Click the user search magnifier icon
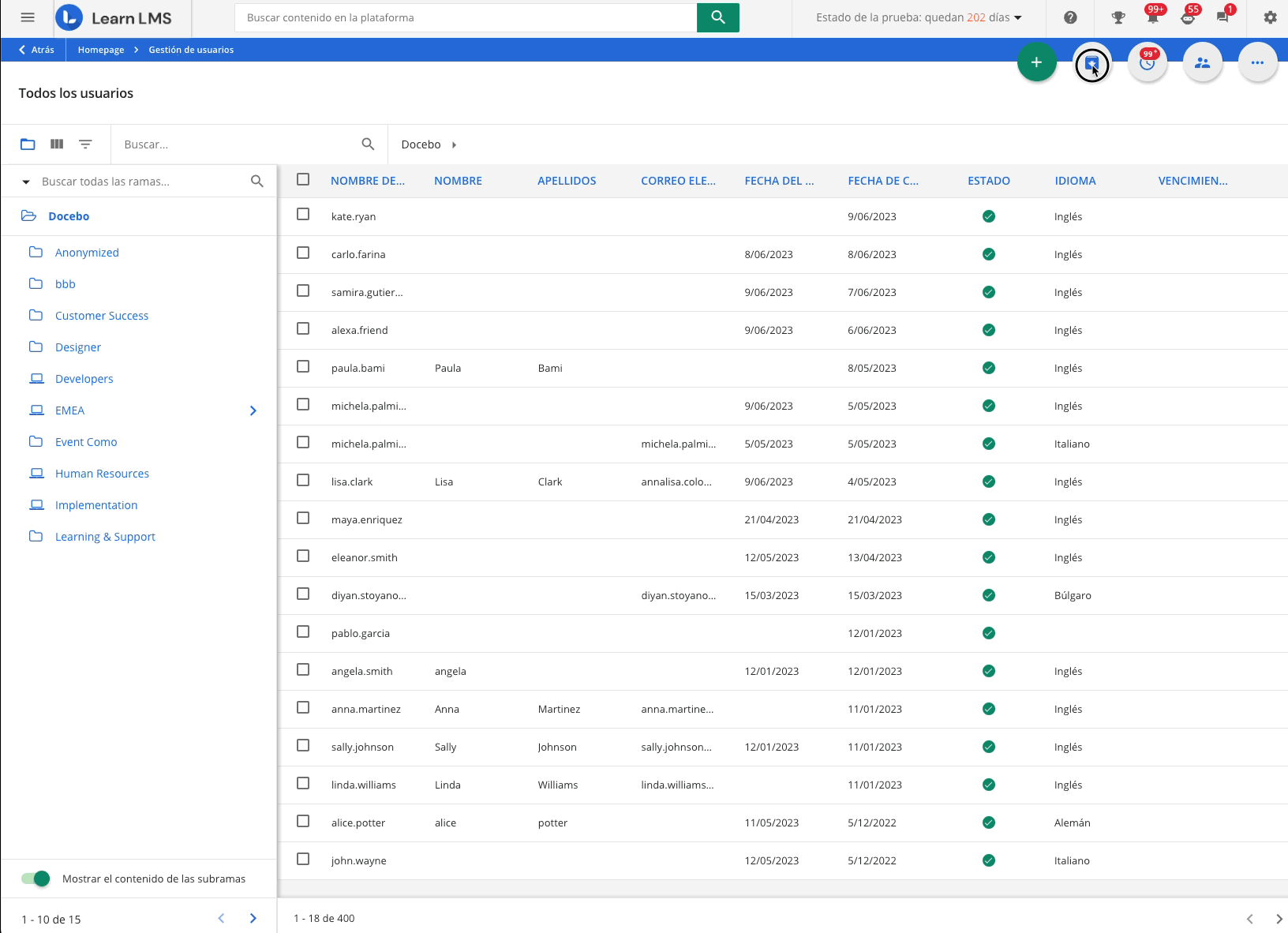 coord(368,144)
